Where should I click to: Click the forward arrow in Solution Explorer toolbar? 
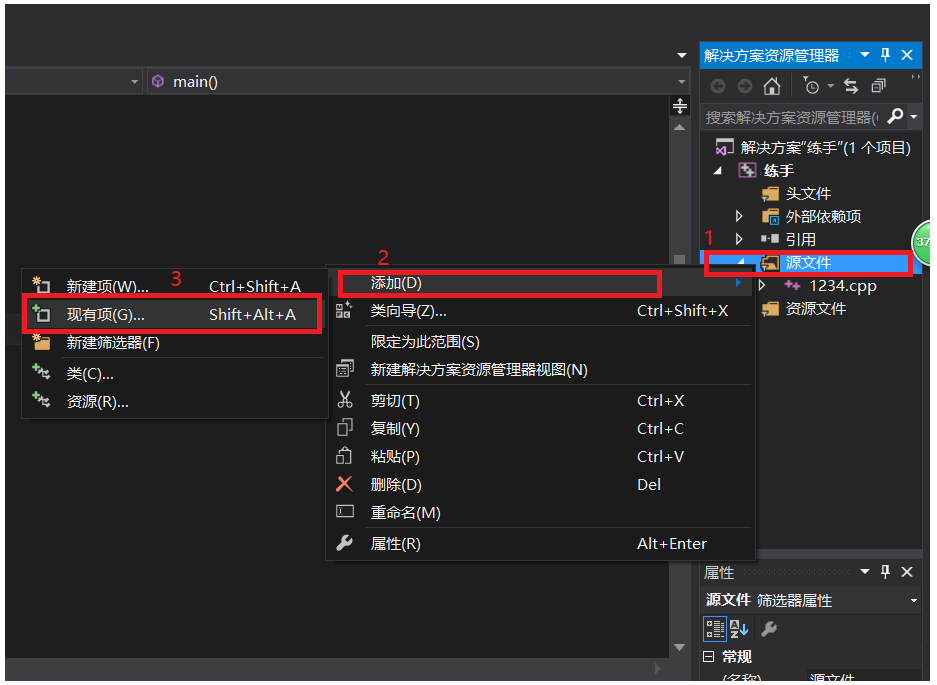point(745,87)
